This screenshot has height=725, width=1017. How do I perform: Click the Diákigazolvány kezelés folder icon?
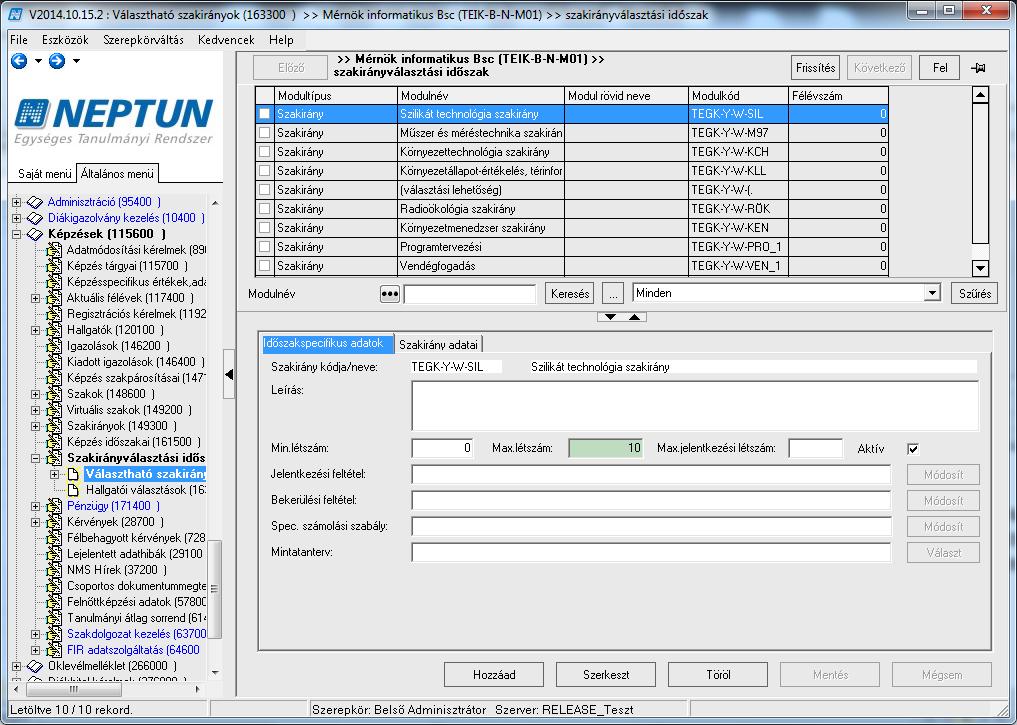pos(34,219)
